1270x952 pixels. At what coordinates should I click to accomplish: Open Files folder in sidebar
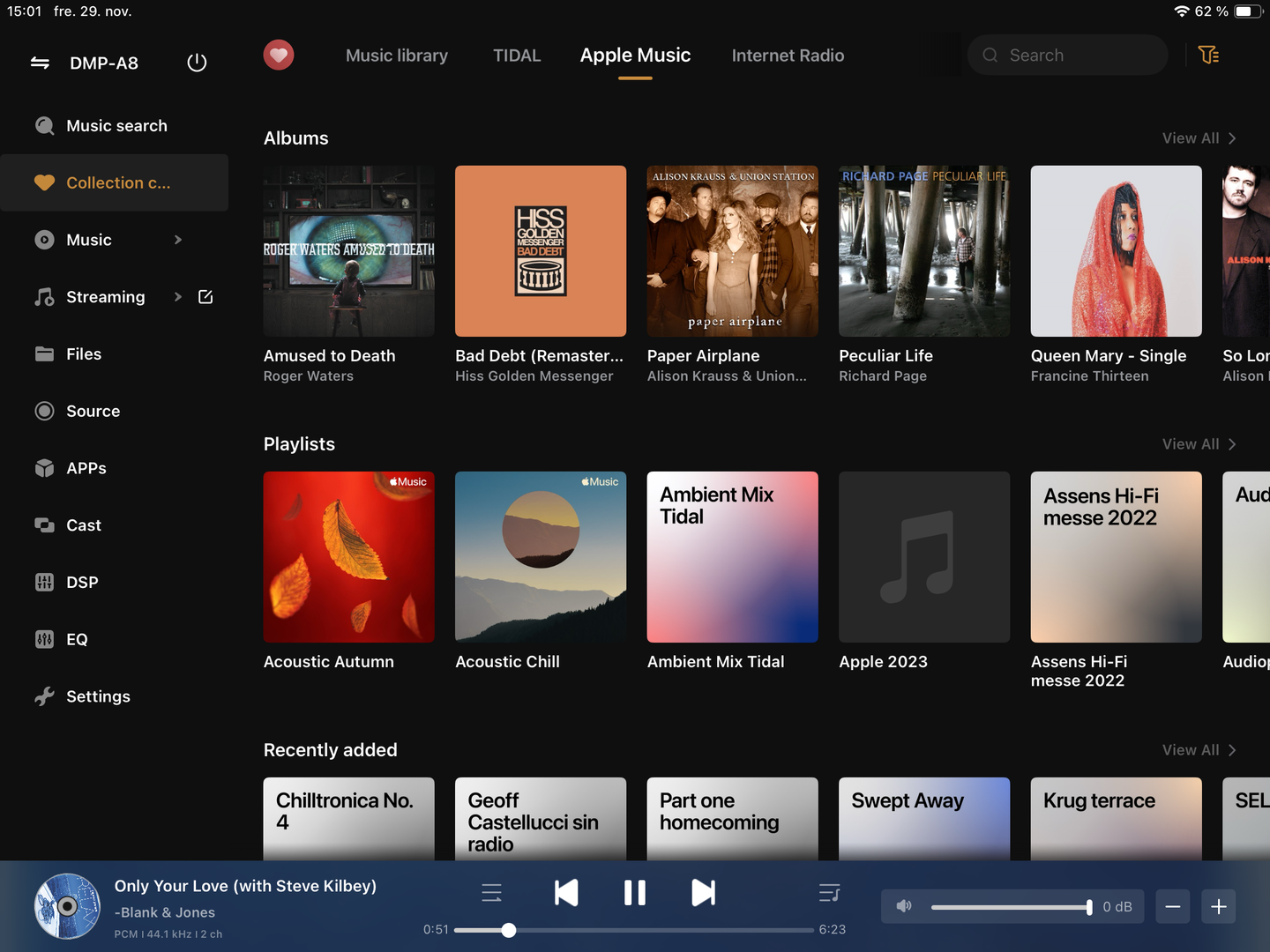click(115, 353)
